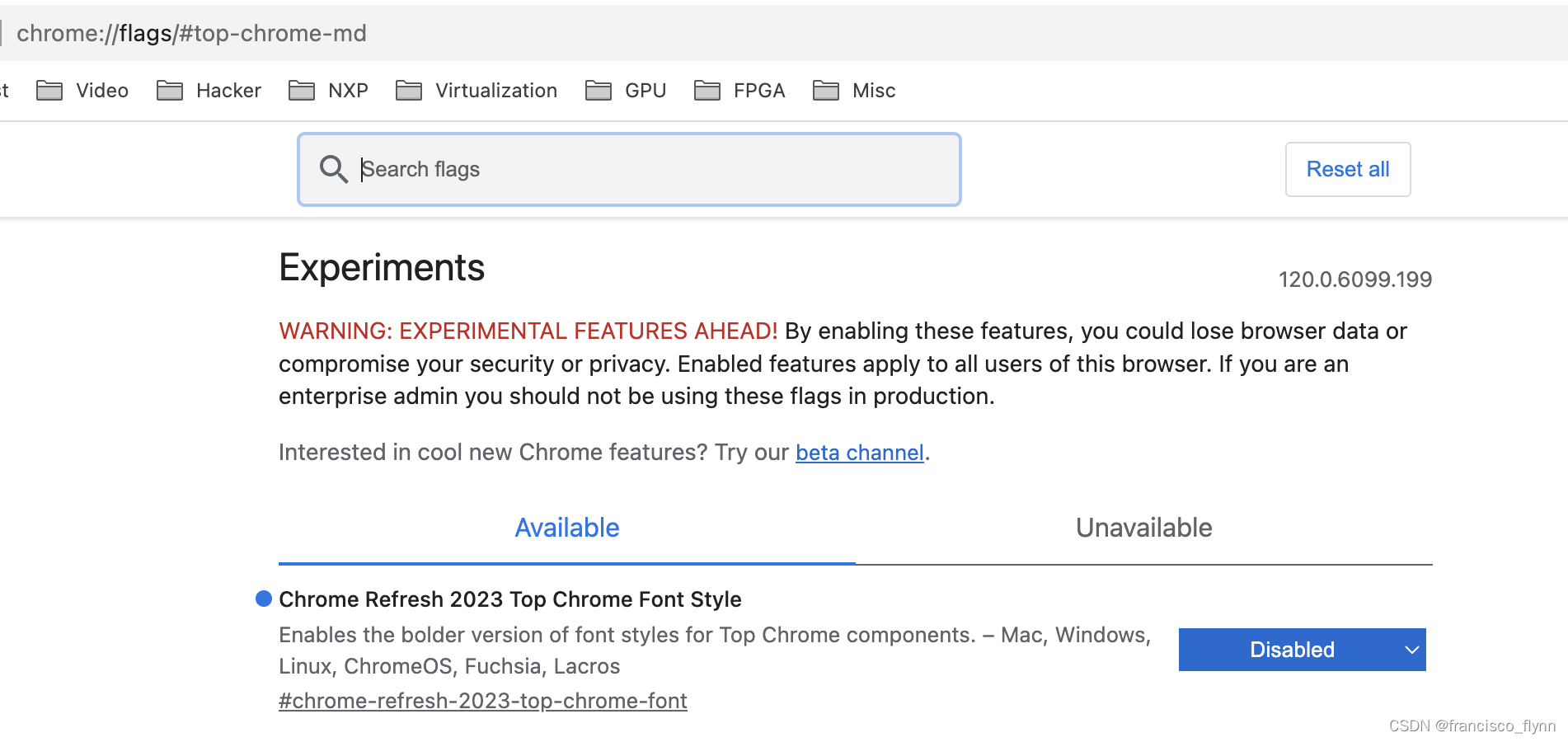This screenshot has width=1568, height=742.
Task: Open the Virtualization bookmarks folder
Action: (x=477, y=91)
